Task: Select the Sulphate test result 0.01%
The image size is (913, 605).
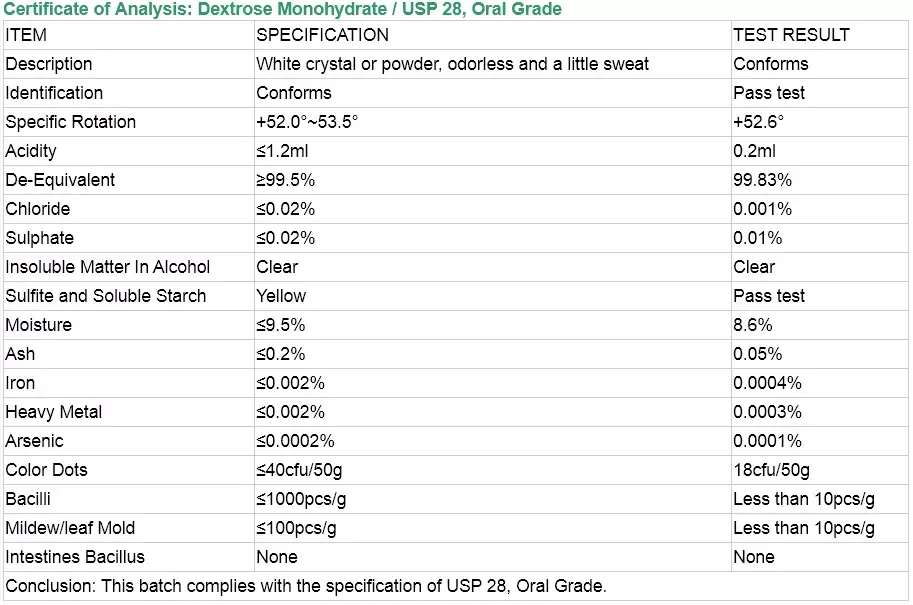Action: coord(757,238)
